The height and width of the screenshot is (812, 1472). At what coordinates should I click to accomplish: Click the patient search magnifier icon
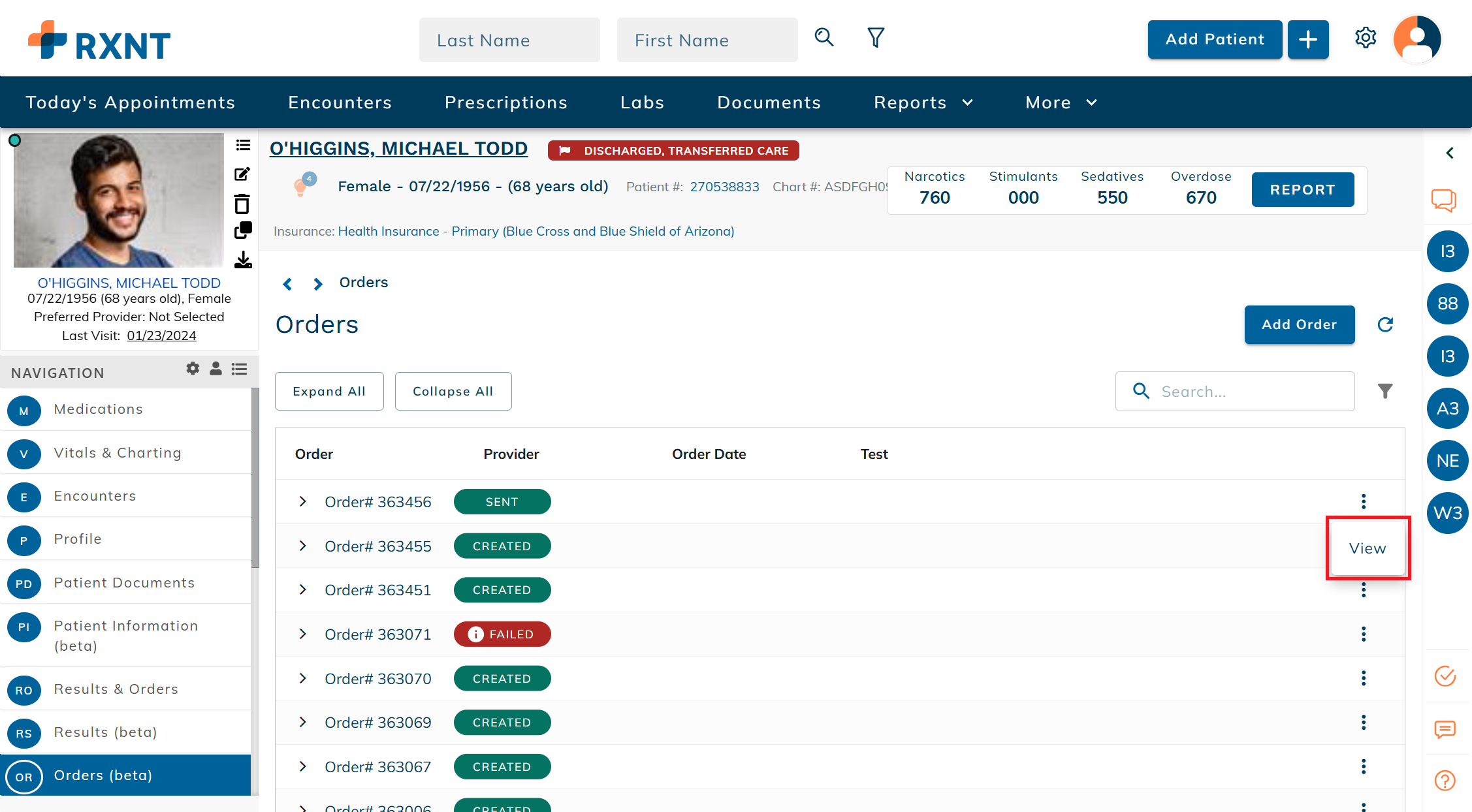pos(824,38)
